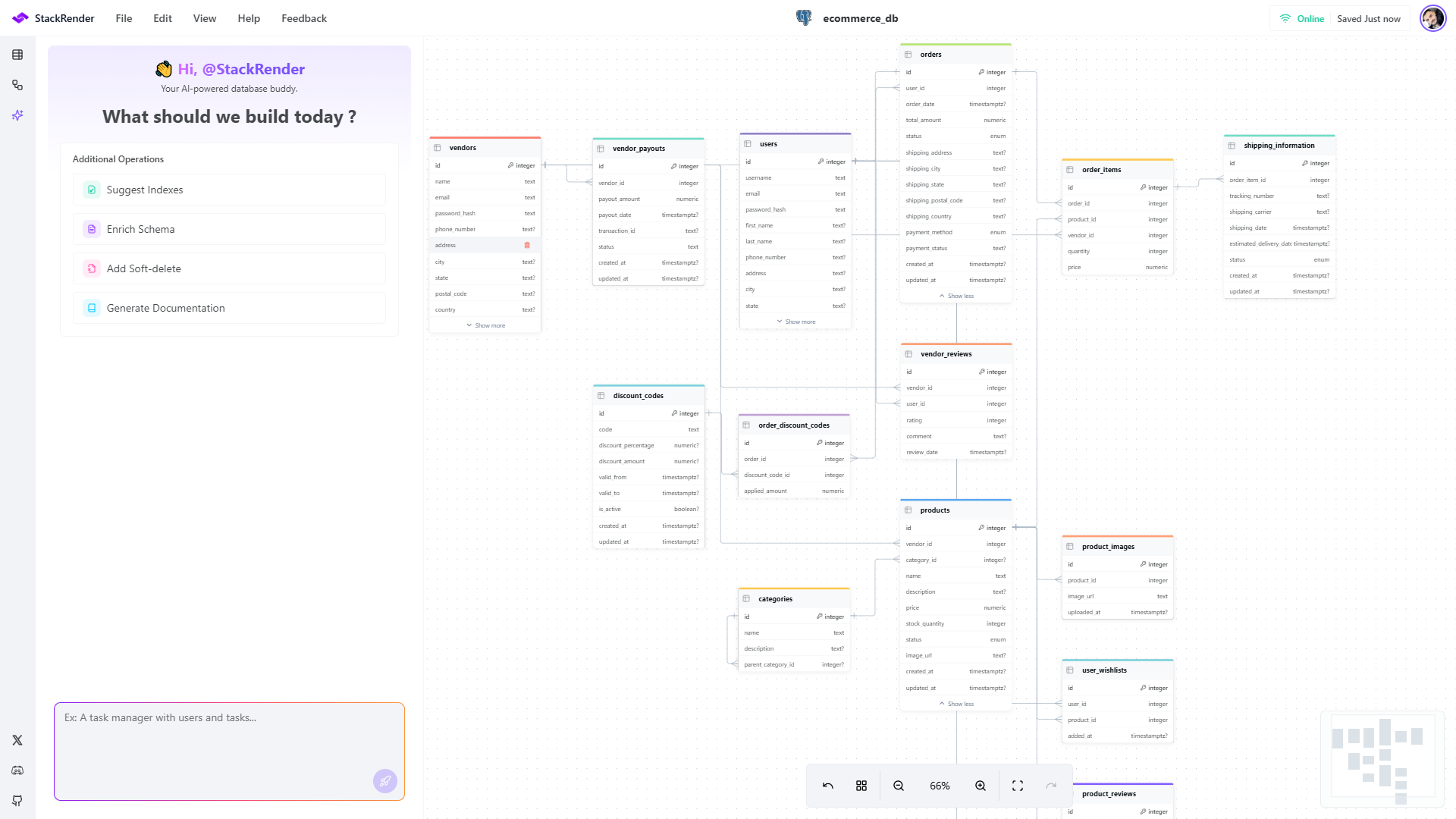1456x819 pixels.
Task: Click tracking_number in shipping_information table
Action: click(x=1279, y=196)
